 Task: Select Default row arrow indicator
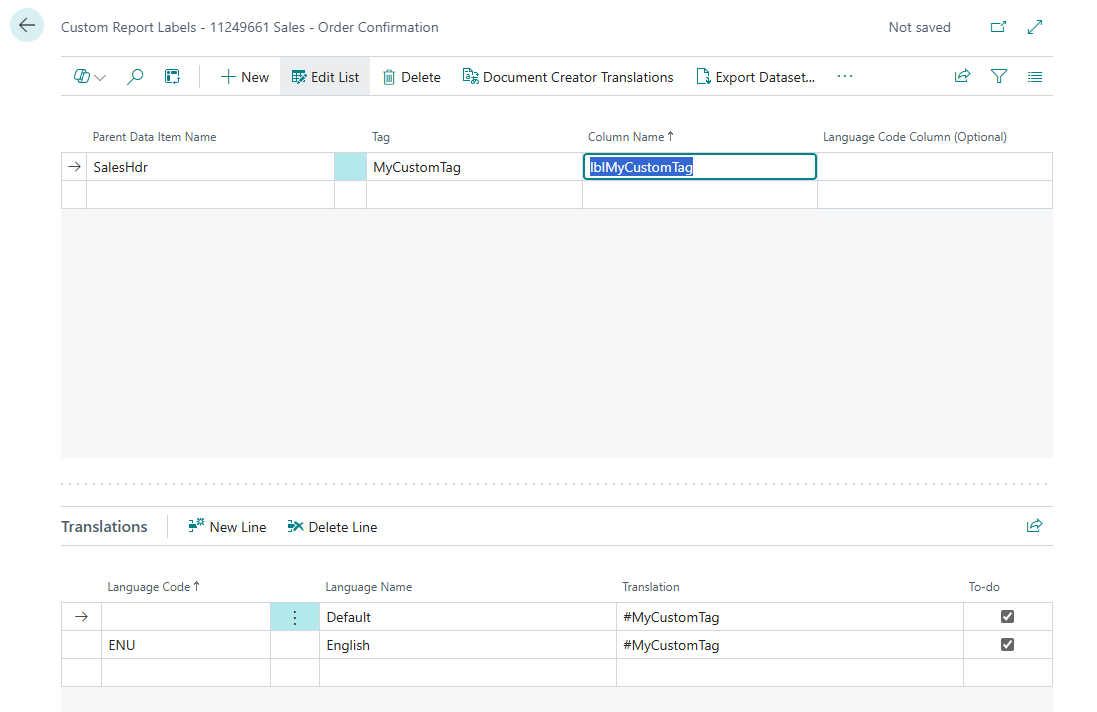pyautogui.click(x=81, y=617)
